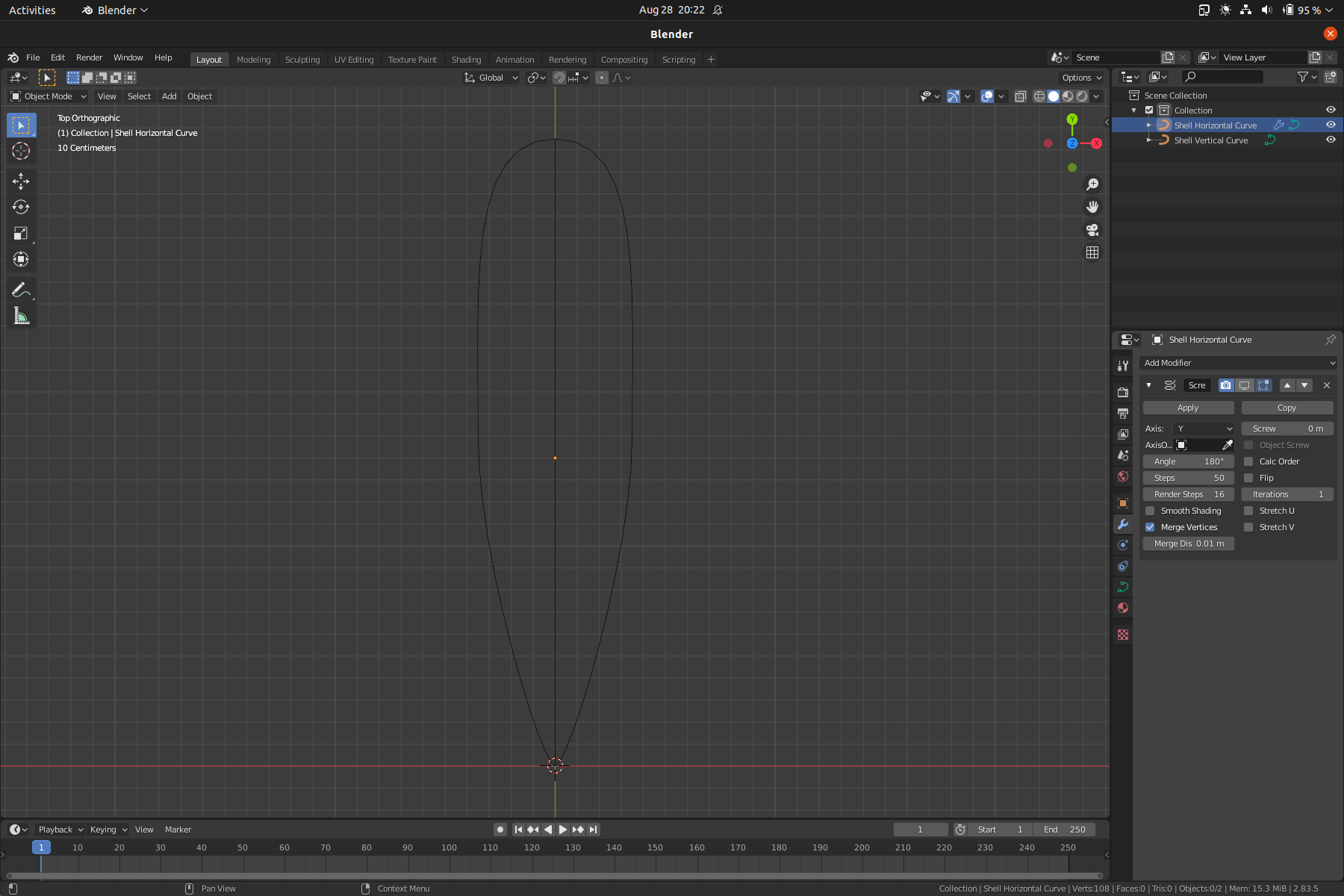This screenshot has height=896, width=1344.
Task: Select the Measure tool
Action: pyautogui.click(x=21, y=316)
